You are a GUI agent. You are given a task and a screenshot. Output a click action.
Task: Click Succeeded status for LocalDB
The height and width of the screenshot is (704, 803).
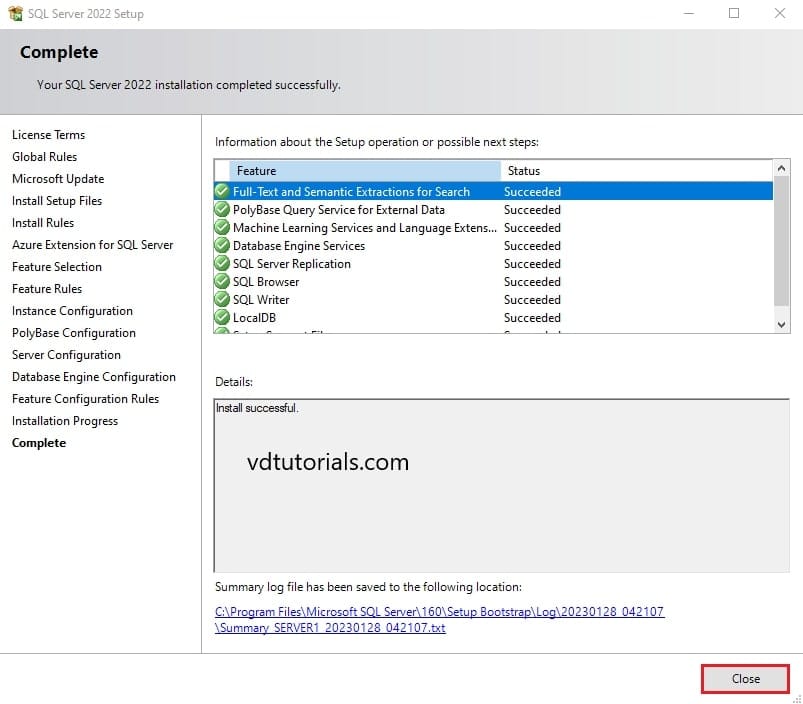point(532,317)
